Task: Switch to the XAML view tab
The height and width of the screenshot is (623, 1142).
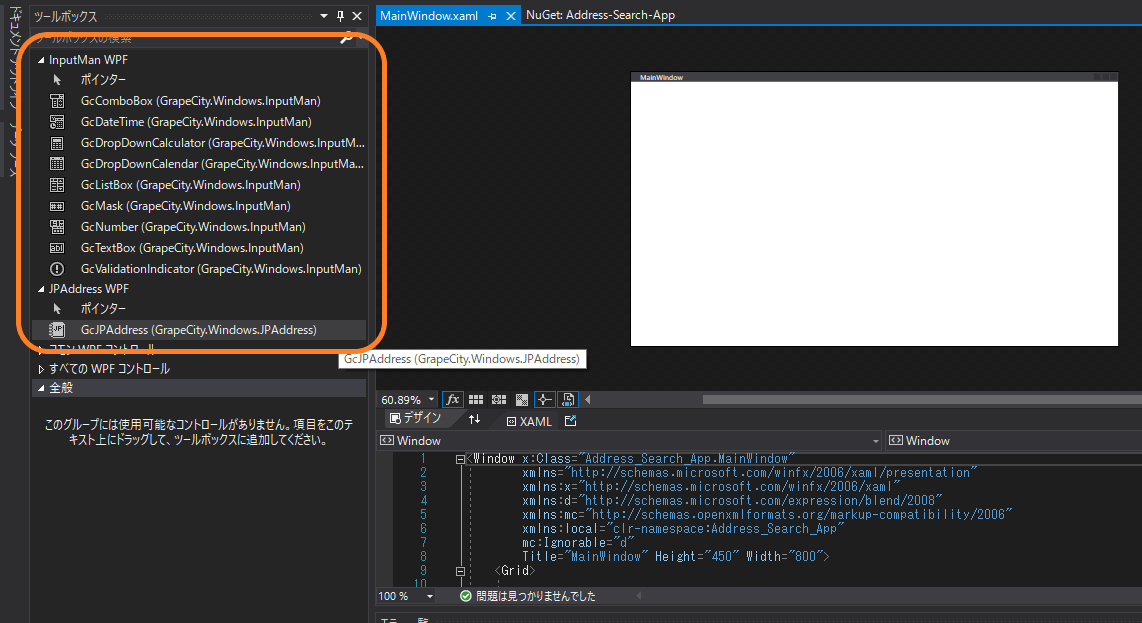Action: point(529,422)
